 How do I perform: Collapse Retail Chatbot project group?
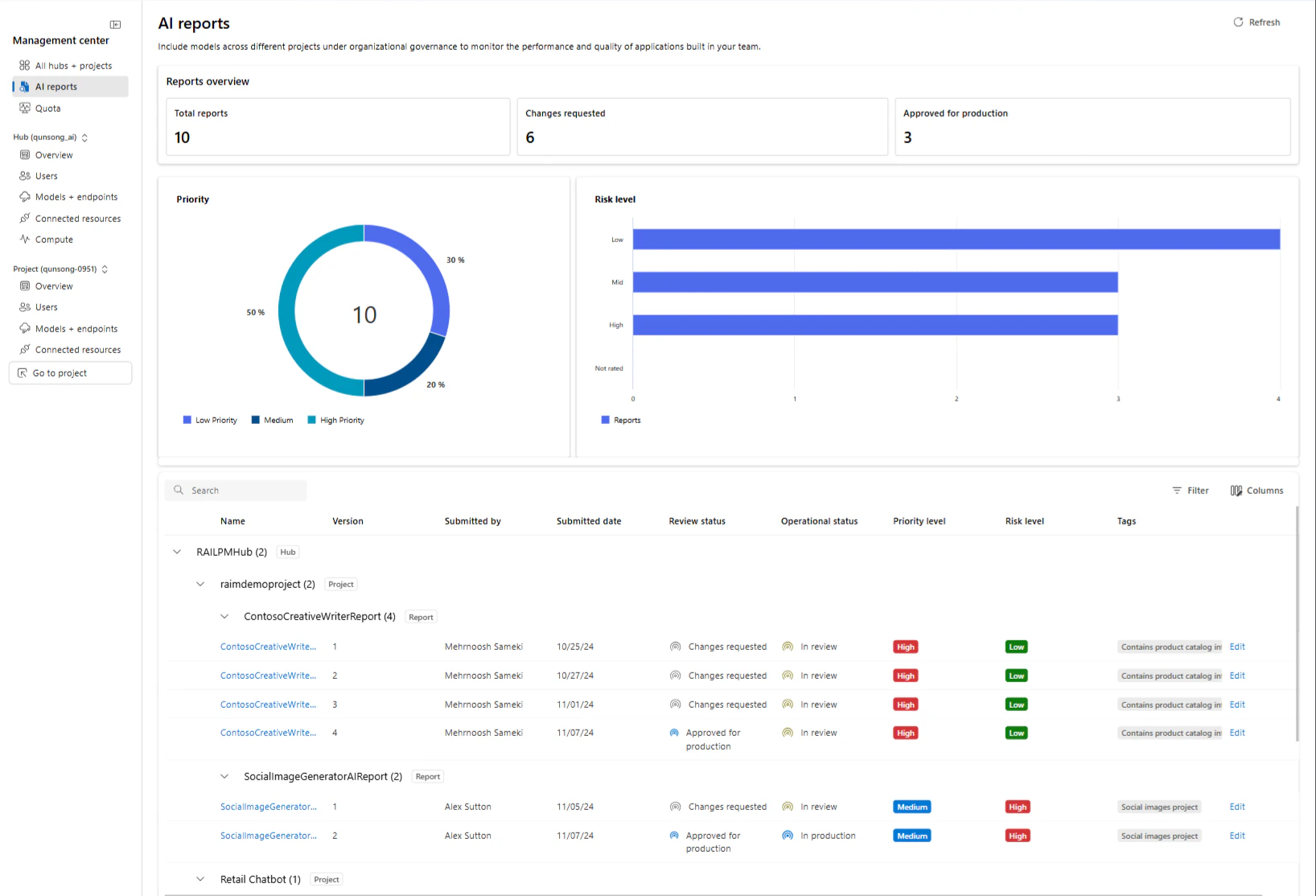pyautogui.click(x=200, y=879)
